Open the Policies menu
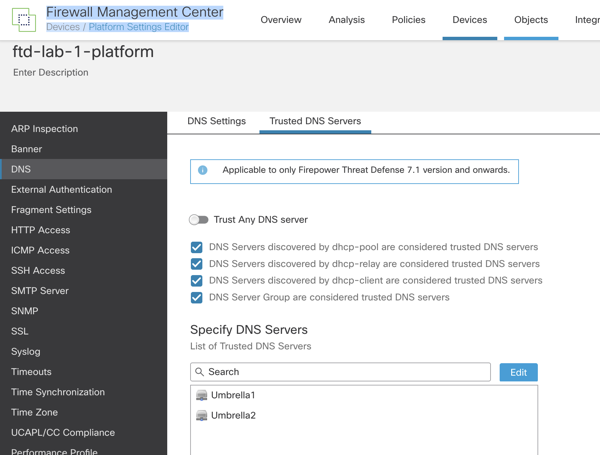Image resolution: width=600 pixels, height=455 pixels. (408, 20)
